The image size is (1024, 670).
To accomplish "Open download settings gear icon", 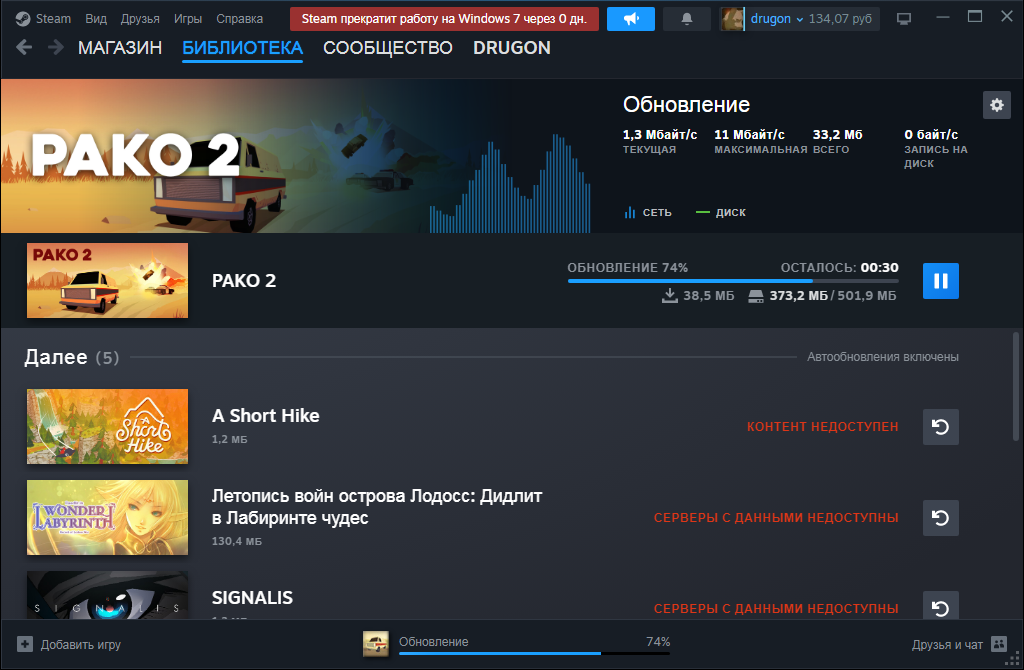I will pos(997,105).
